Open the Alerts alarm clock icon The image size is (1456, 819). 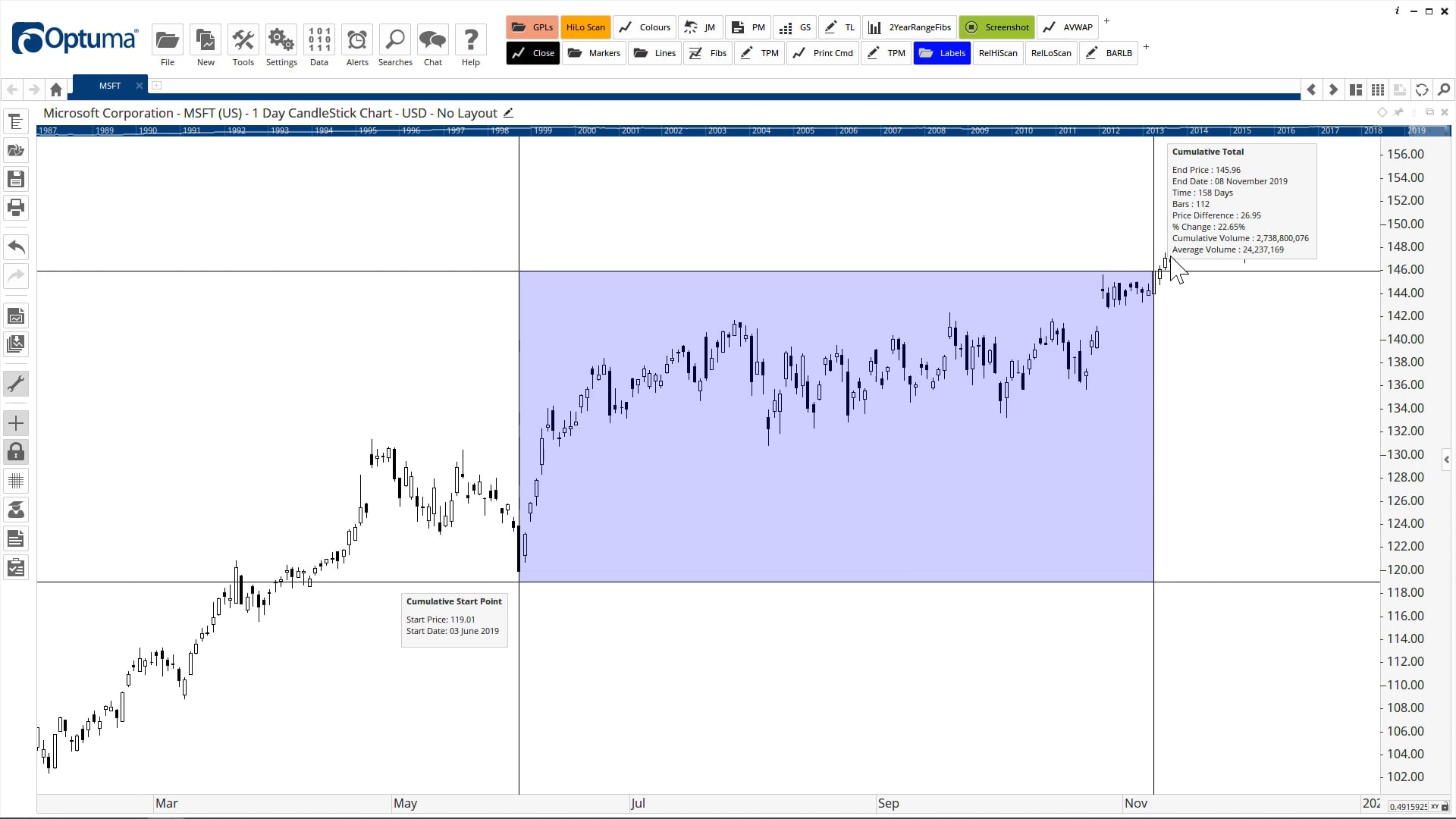coord(356,40)
